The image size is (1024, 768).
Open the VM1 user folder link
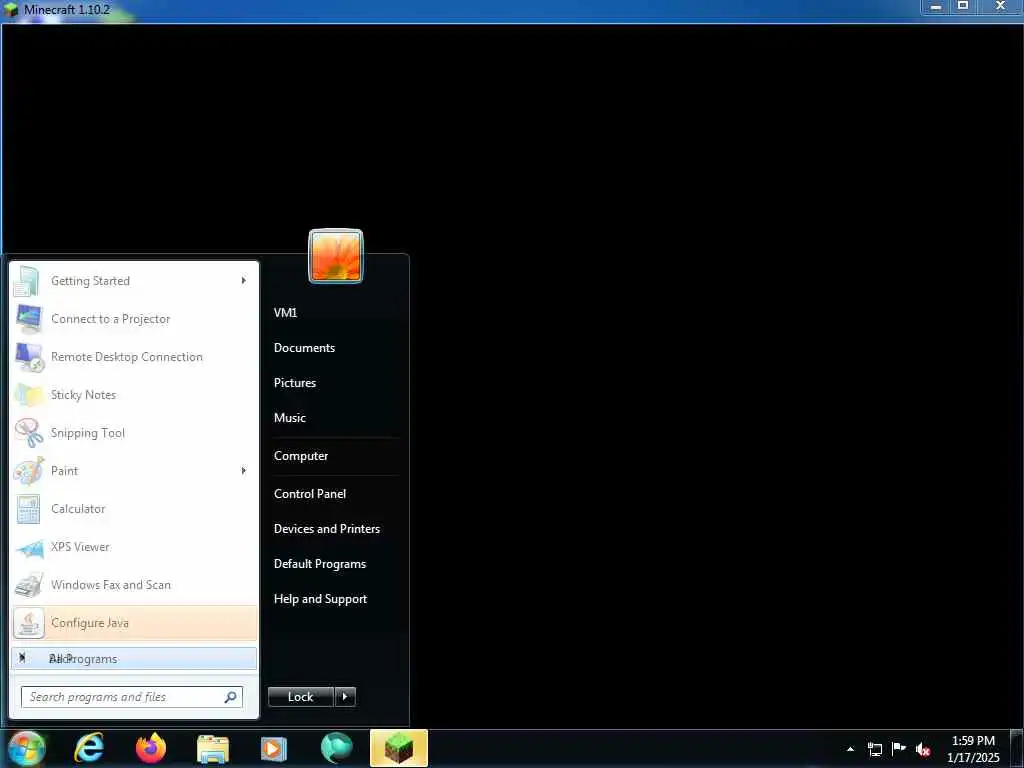(x=285, y=313)
